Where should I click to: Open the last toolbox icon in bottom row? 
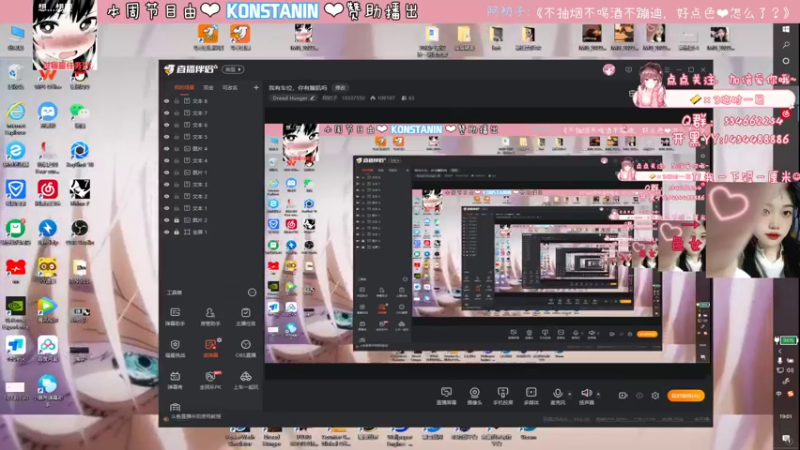pos(175,407)
